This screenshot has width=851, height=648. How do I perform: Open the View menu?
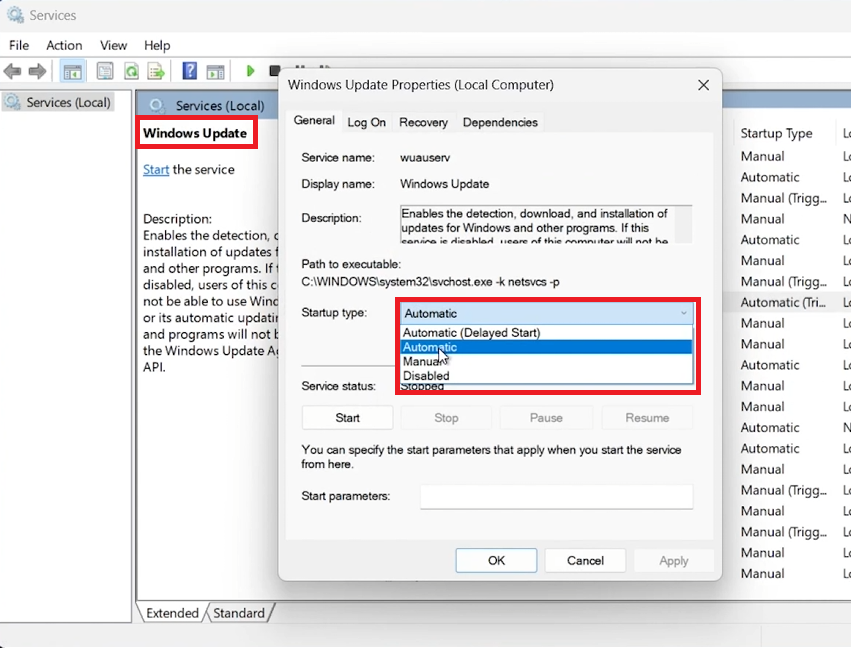tap(113, 46)
